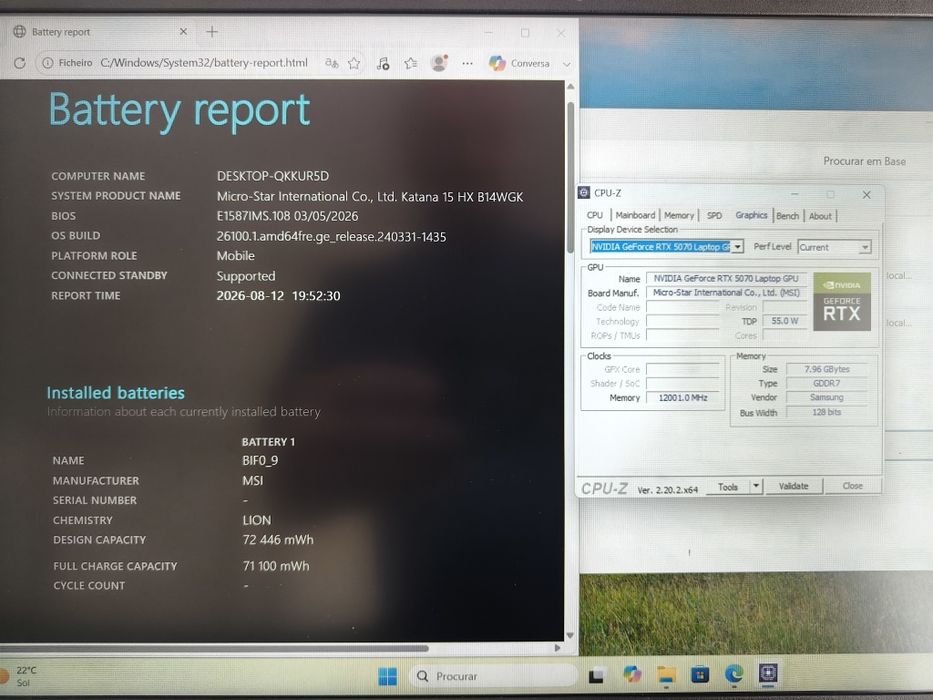Click the memory clock 12001.0 MHz value

682,398
